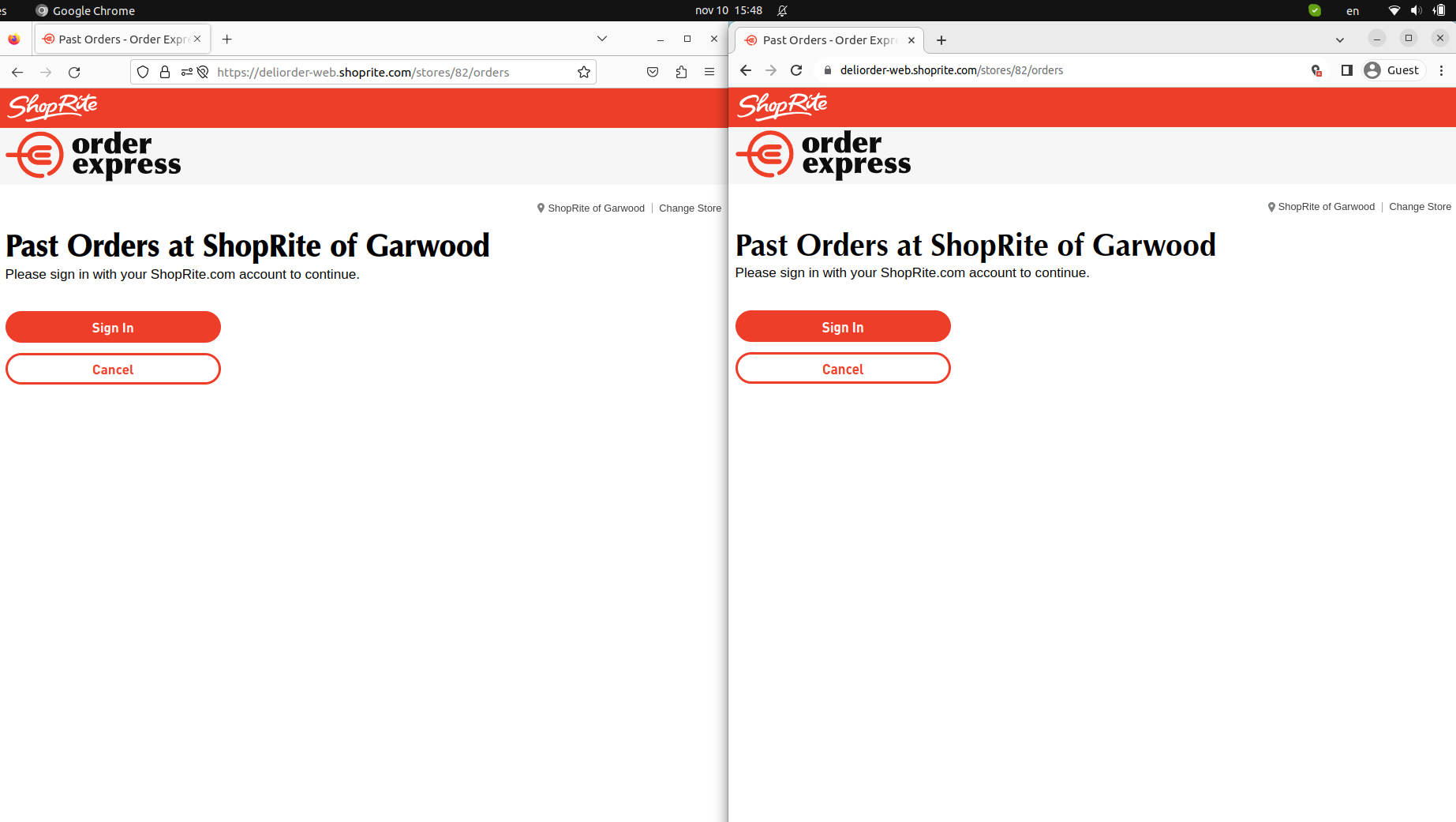Click the muted notification bell icon
The image size is (1456, 822).
coord(781,10)
